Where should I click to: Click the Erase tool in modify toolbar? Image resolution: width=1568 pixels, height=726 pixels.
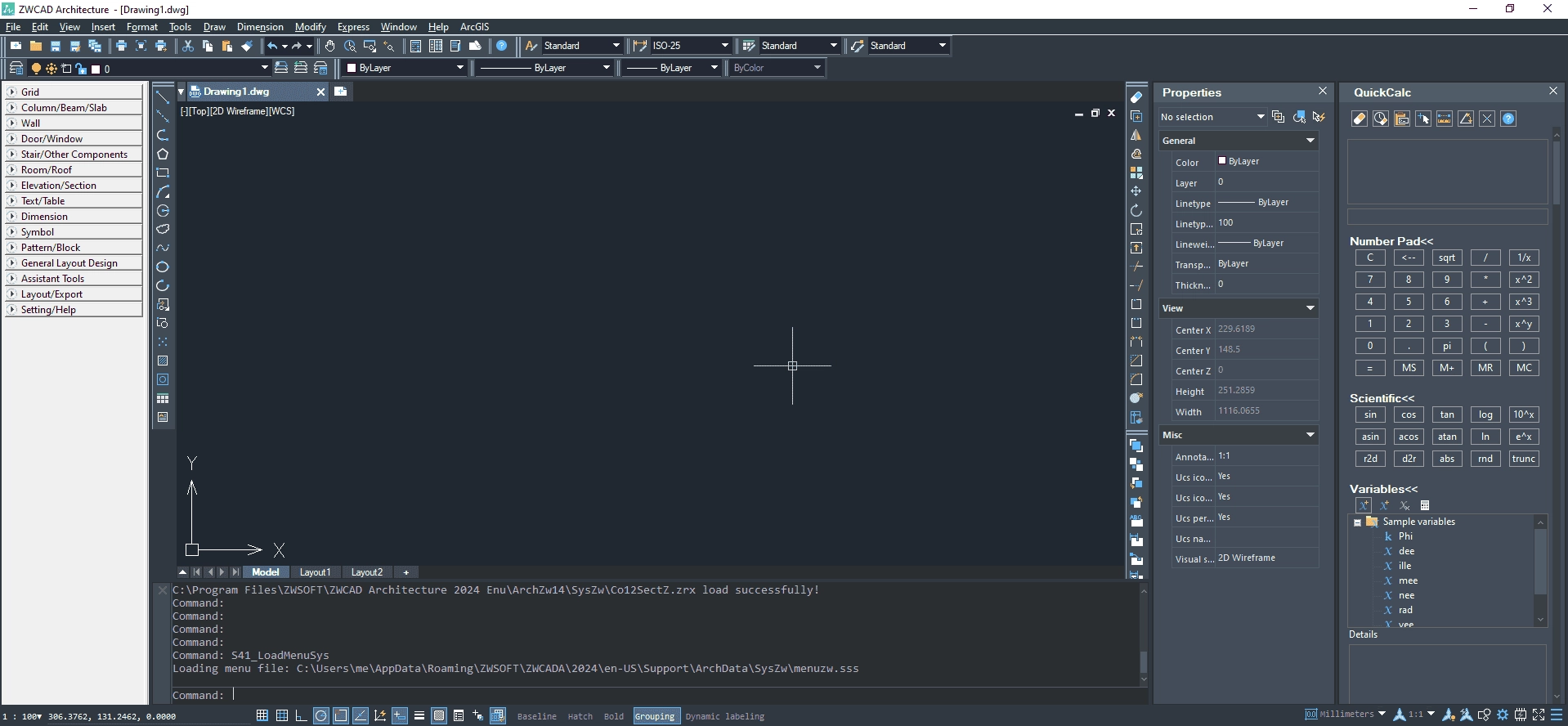[1136, 97]
